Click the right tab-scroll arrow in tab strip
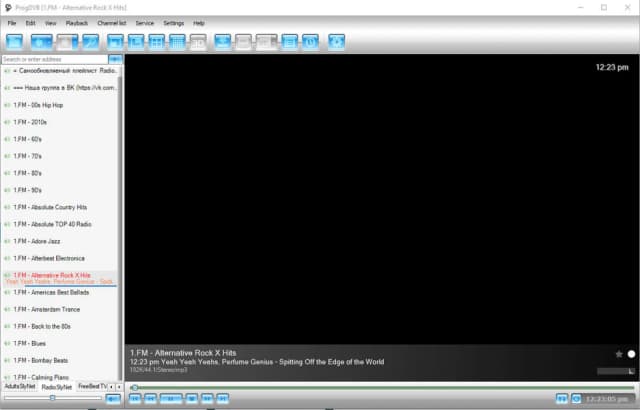This screenshot has width=640, height=410. (119, 387)
